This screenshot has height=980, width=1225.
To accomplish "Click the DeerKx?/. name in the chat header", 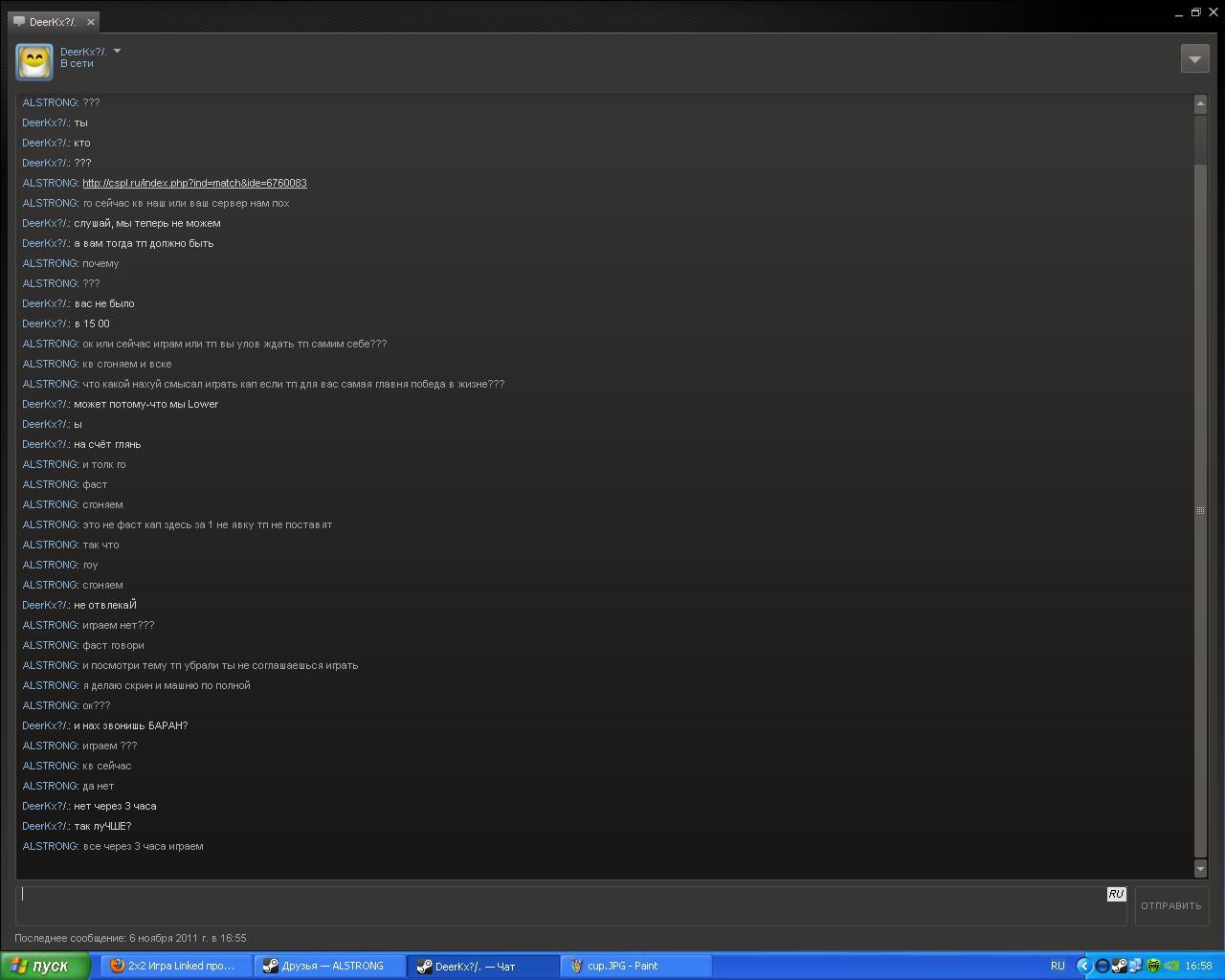I will coord(83,52).
